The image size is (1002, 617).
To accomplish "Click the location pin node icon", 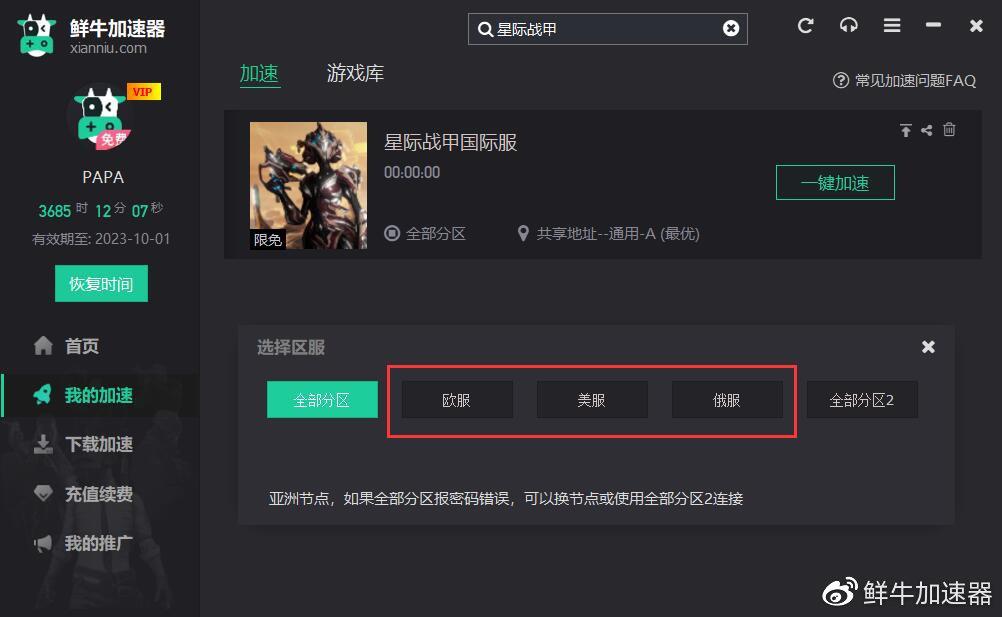I will [523, 234].
